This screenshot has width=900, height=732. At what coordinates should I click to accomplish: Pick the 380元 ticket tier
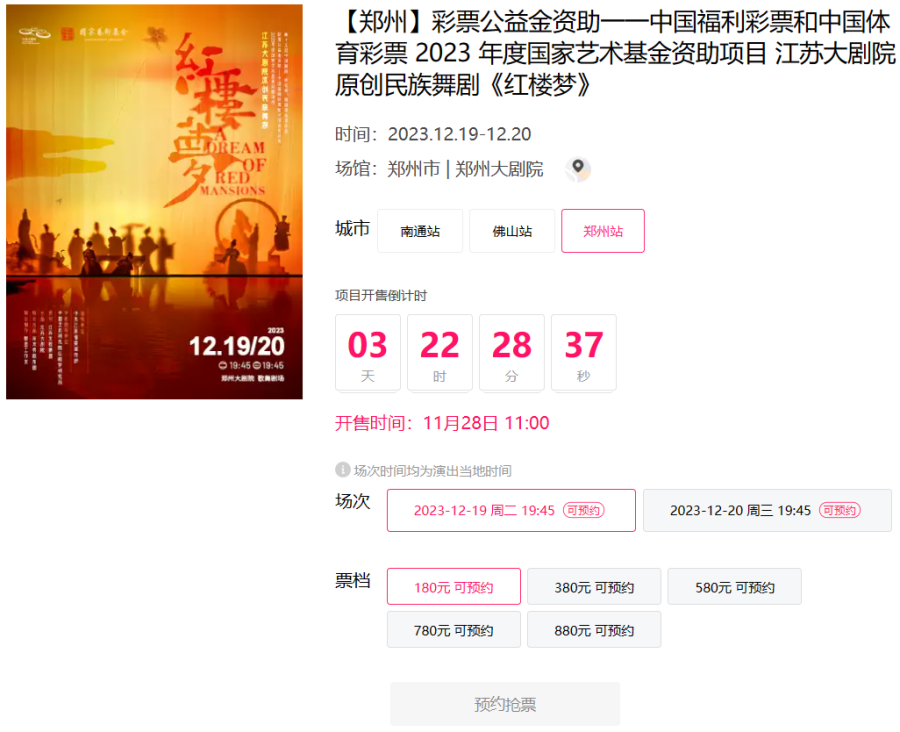click(594, 587)
